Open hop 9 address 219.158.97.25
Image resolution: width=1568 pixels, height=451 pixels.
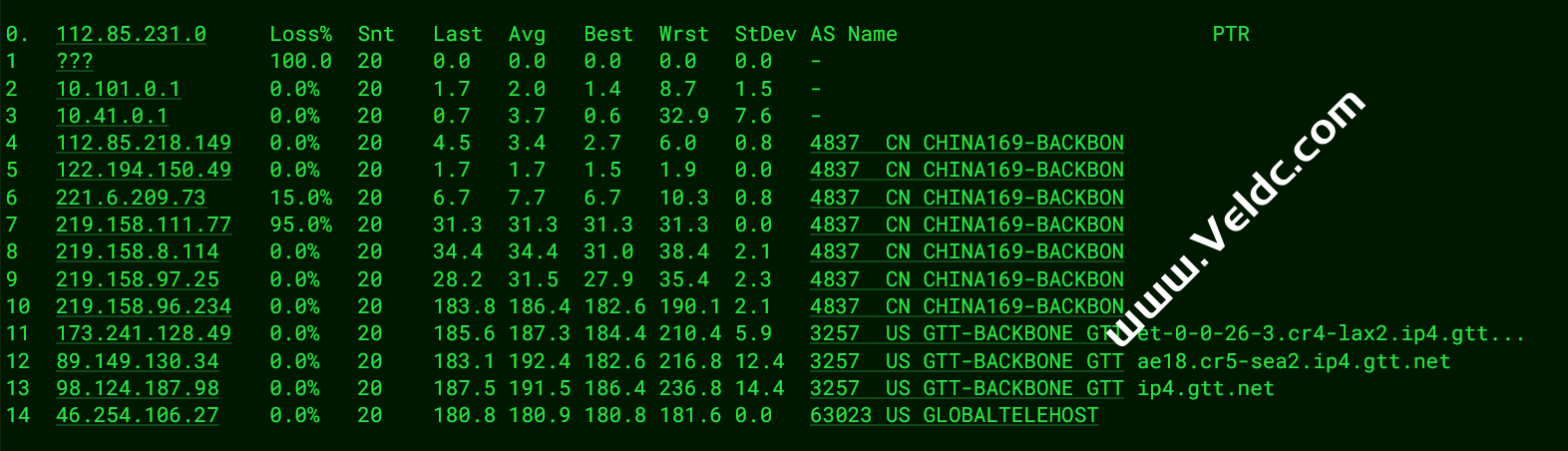click(x=138, y=279)
